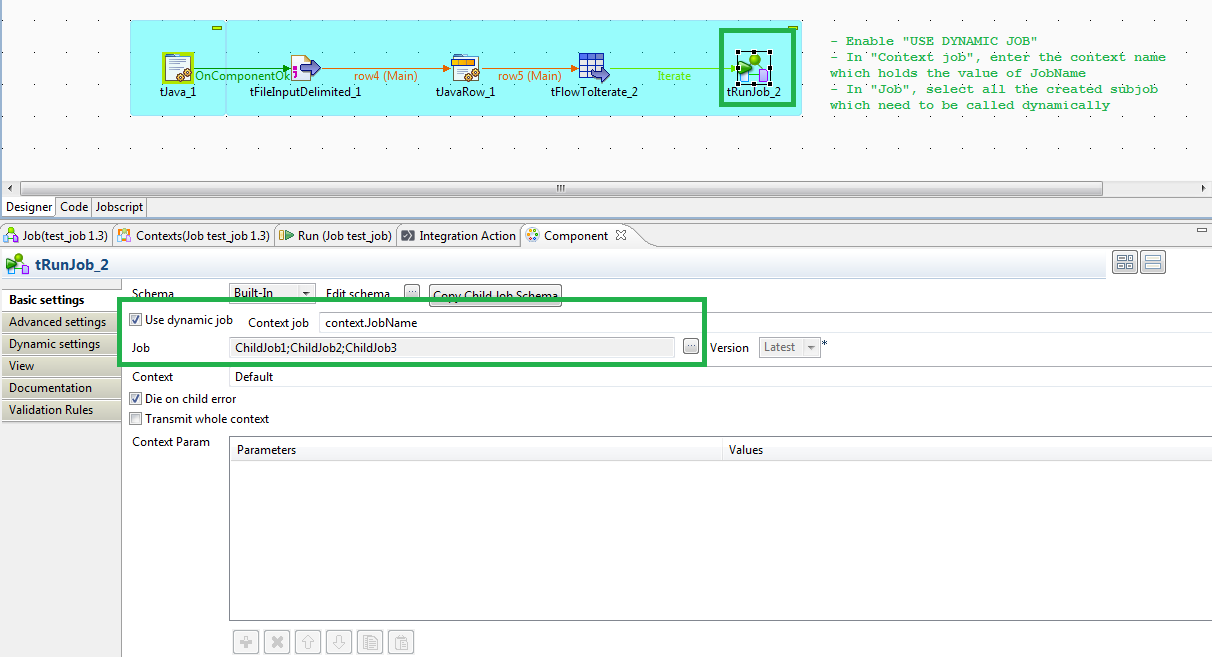Select the tFlowToIterate_2 component icon
The height and width of the screenshot is (657, 1212).
[x=592, y=65]
